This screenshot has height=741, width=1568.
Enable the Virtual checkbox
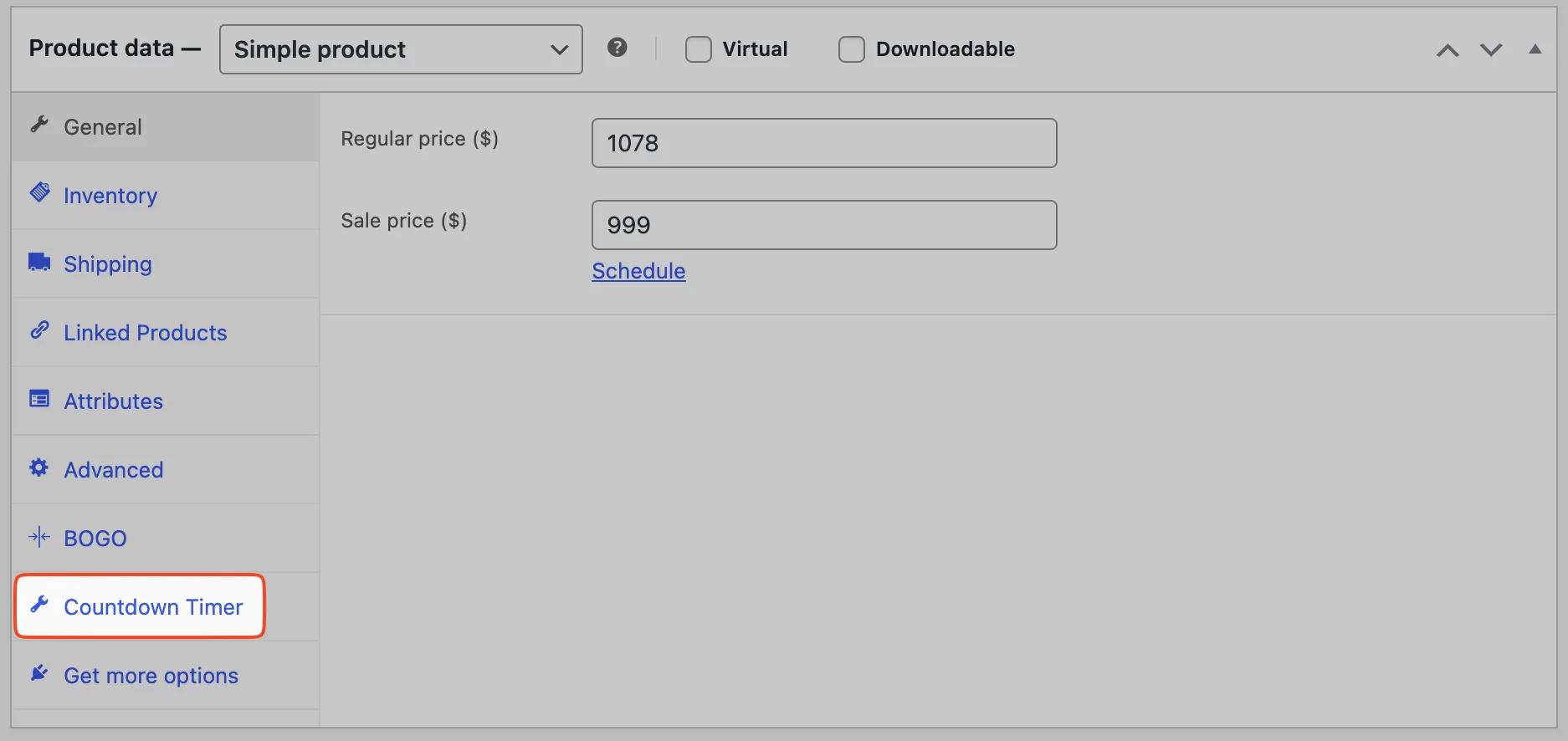[699, 49]
